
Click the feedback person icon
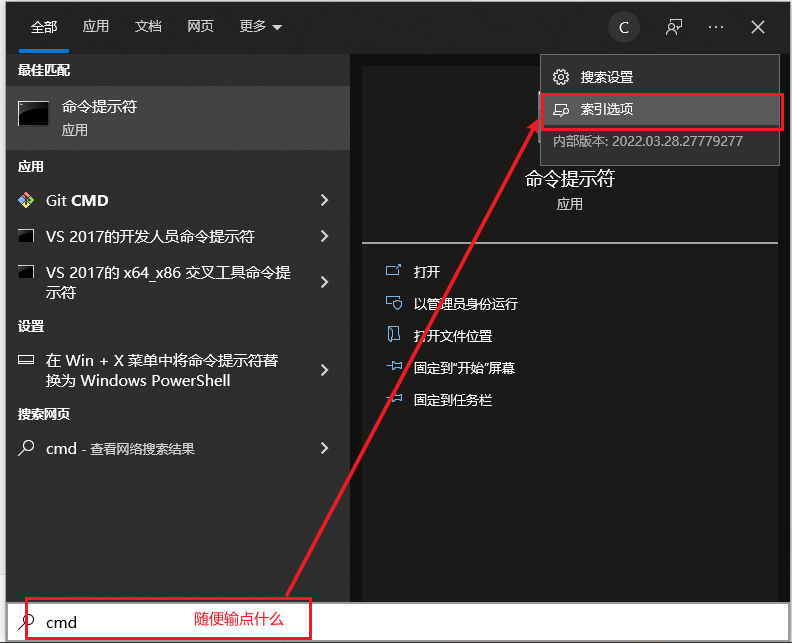click(673, 27)
